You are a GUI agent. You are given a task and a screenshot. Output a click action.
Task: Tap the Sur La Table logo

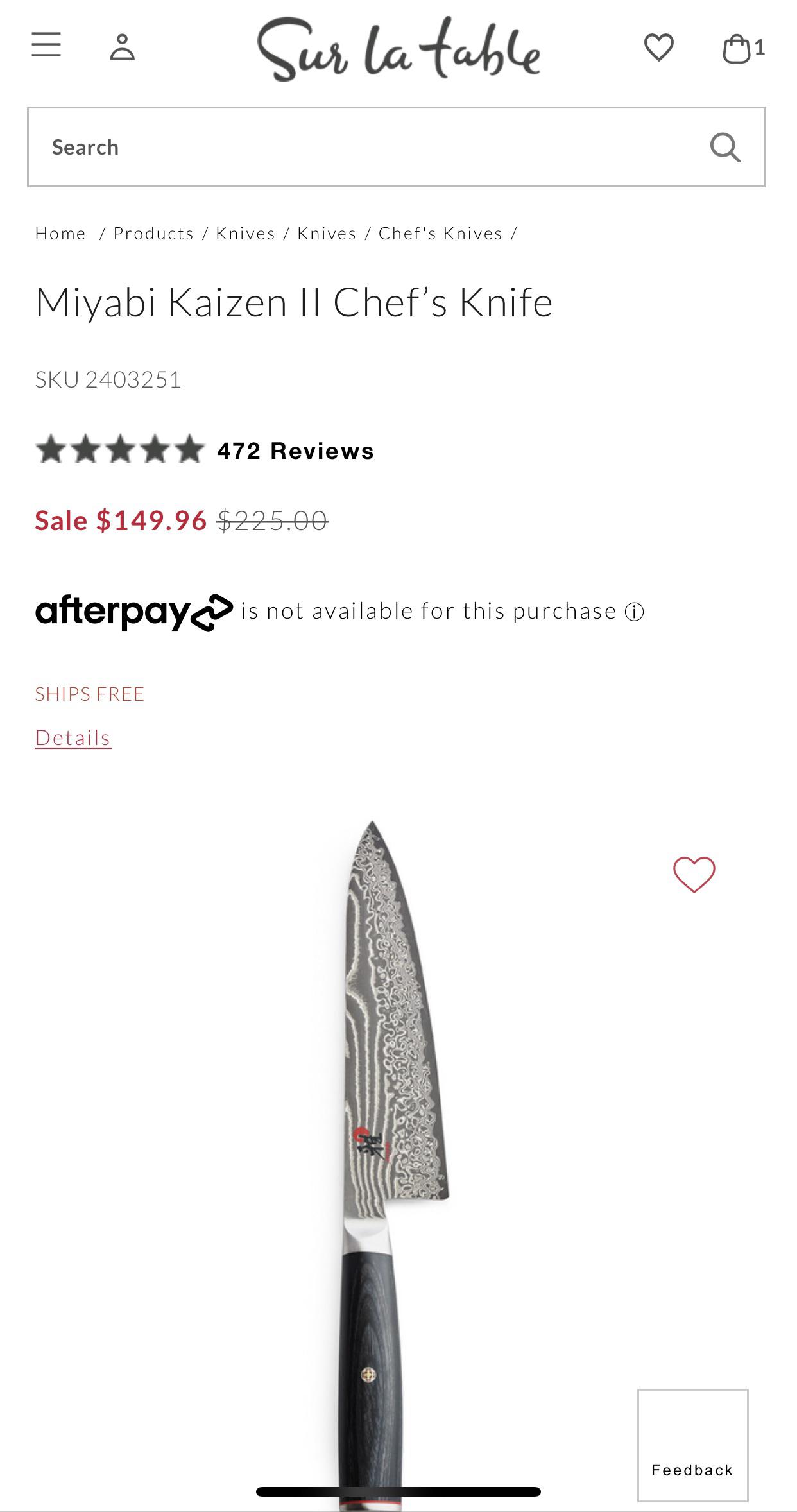(x=398, y=49)
